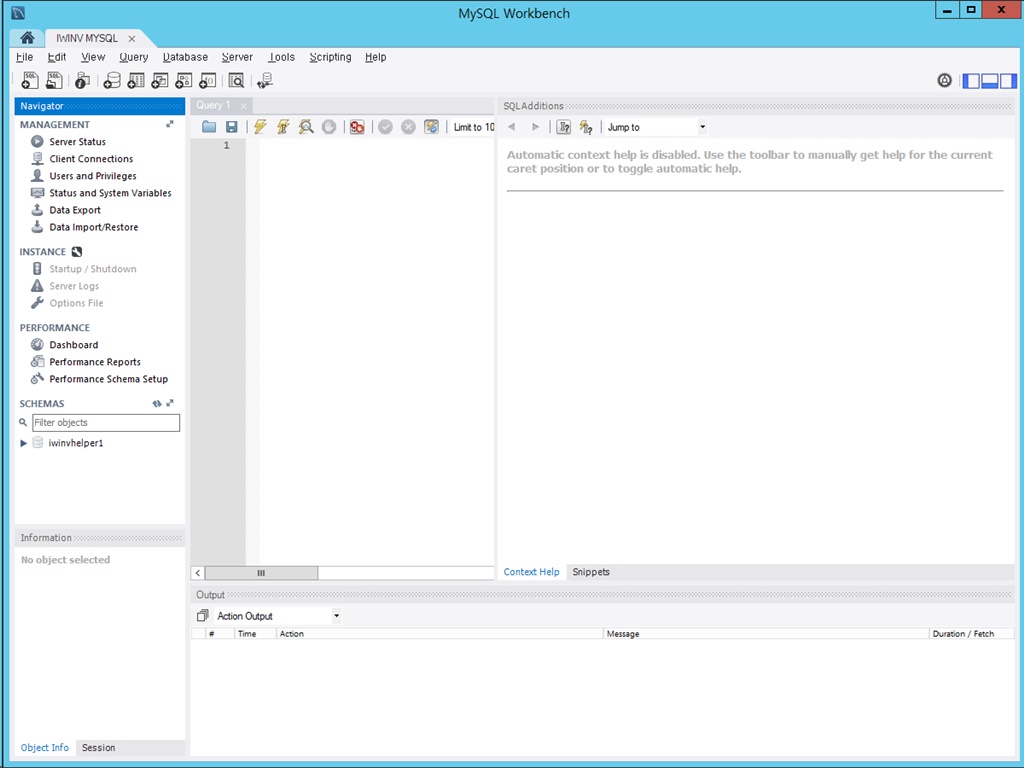The width and height of the screenshot is (1024, 768).
Task: Toggle the left sidebar panel visibility
Action: pos(972,81)
